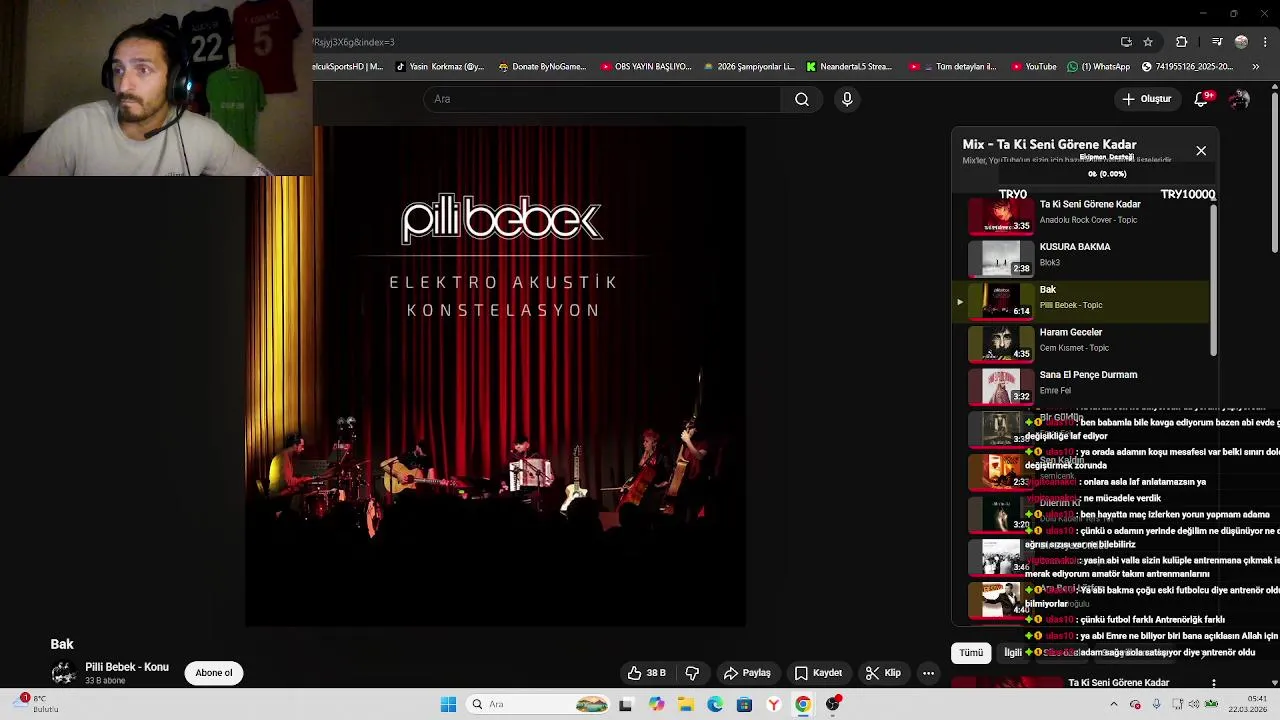The width and height of the screenshot is (1280, 720).
Task: Click the Windows taskbar Ara search box
Action: (539, 705)
